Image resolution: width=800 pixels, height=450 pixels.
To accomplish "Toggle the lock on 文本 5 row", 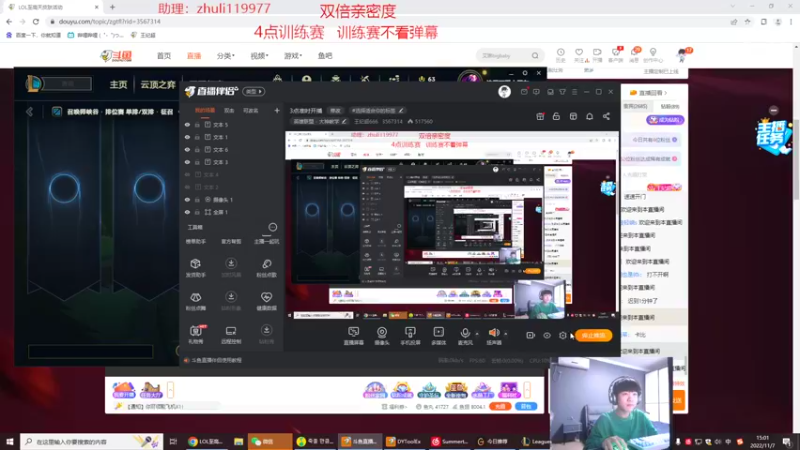I will [197, 124].
